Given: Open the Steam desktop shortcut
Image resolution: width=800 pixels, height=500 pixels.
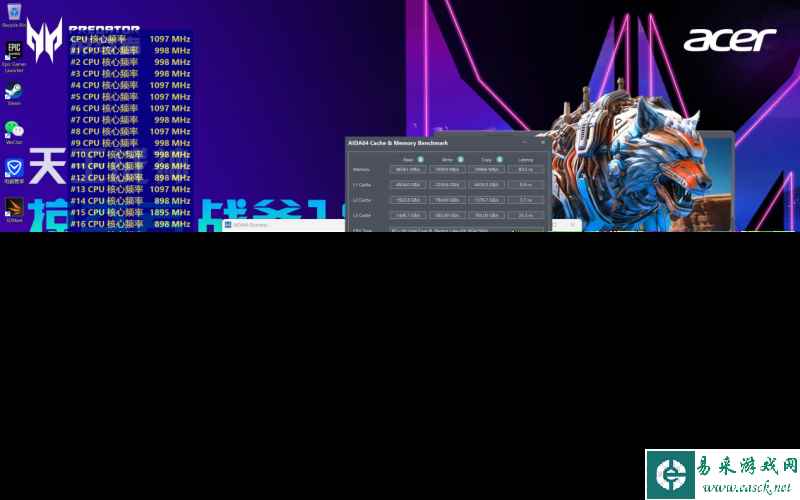Looking at the screenshot, I should coord(14,94).
